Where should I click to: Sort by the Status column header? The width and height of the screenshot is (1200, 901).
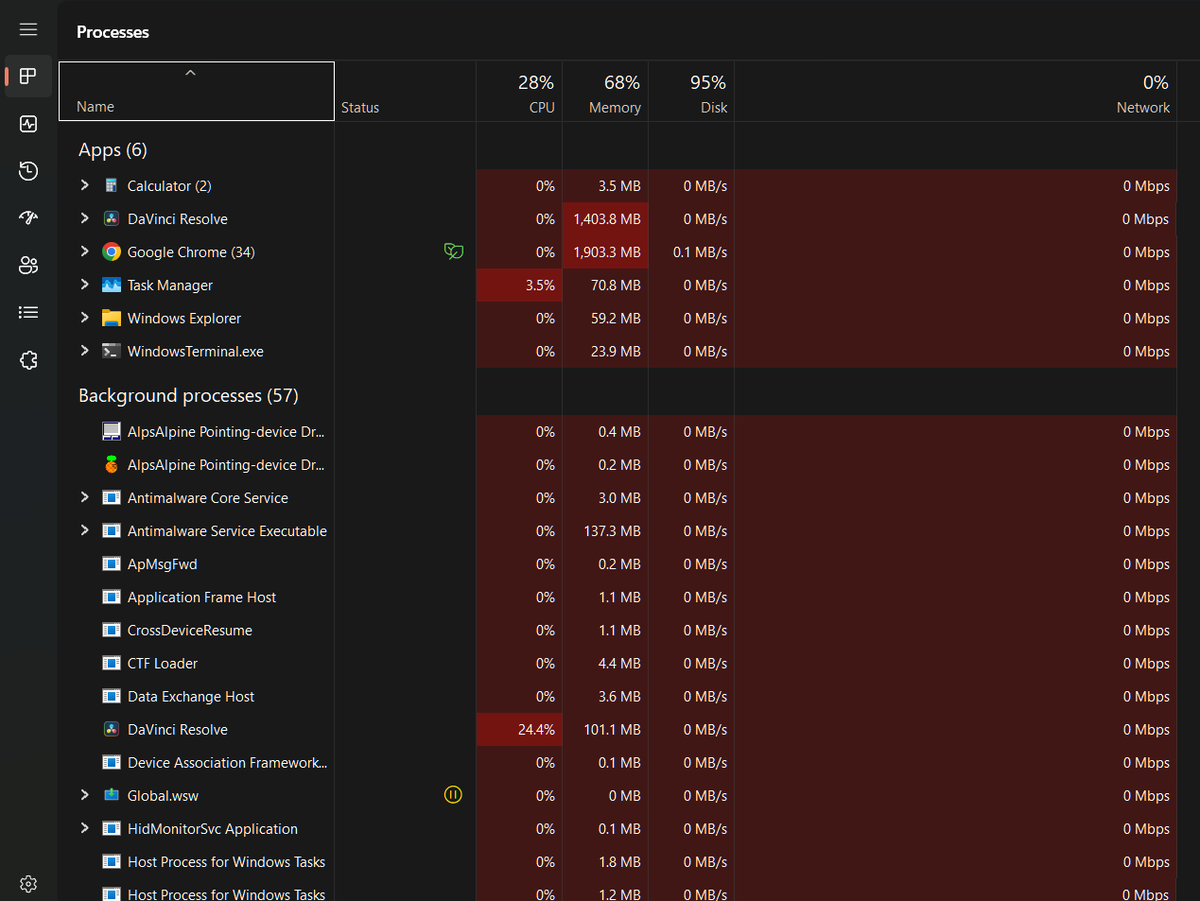(x=405, y=91)
